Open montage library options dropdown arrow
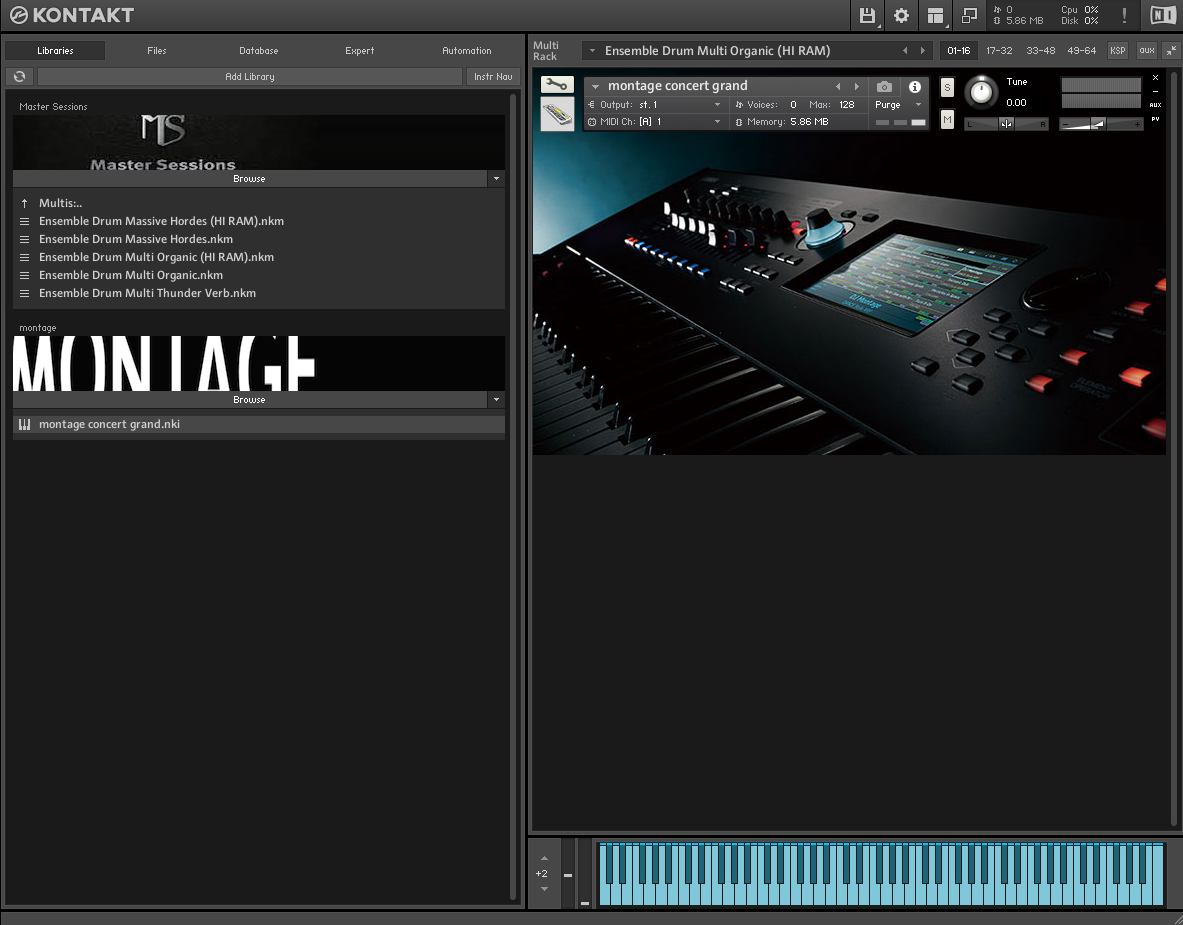Image resolution: width=1183 pixels, height=925 pixels. point(496,400)
